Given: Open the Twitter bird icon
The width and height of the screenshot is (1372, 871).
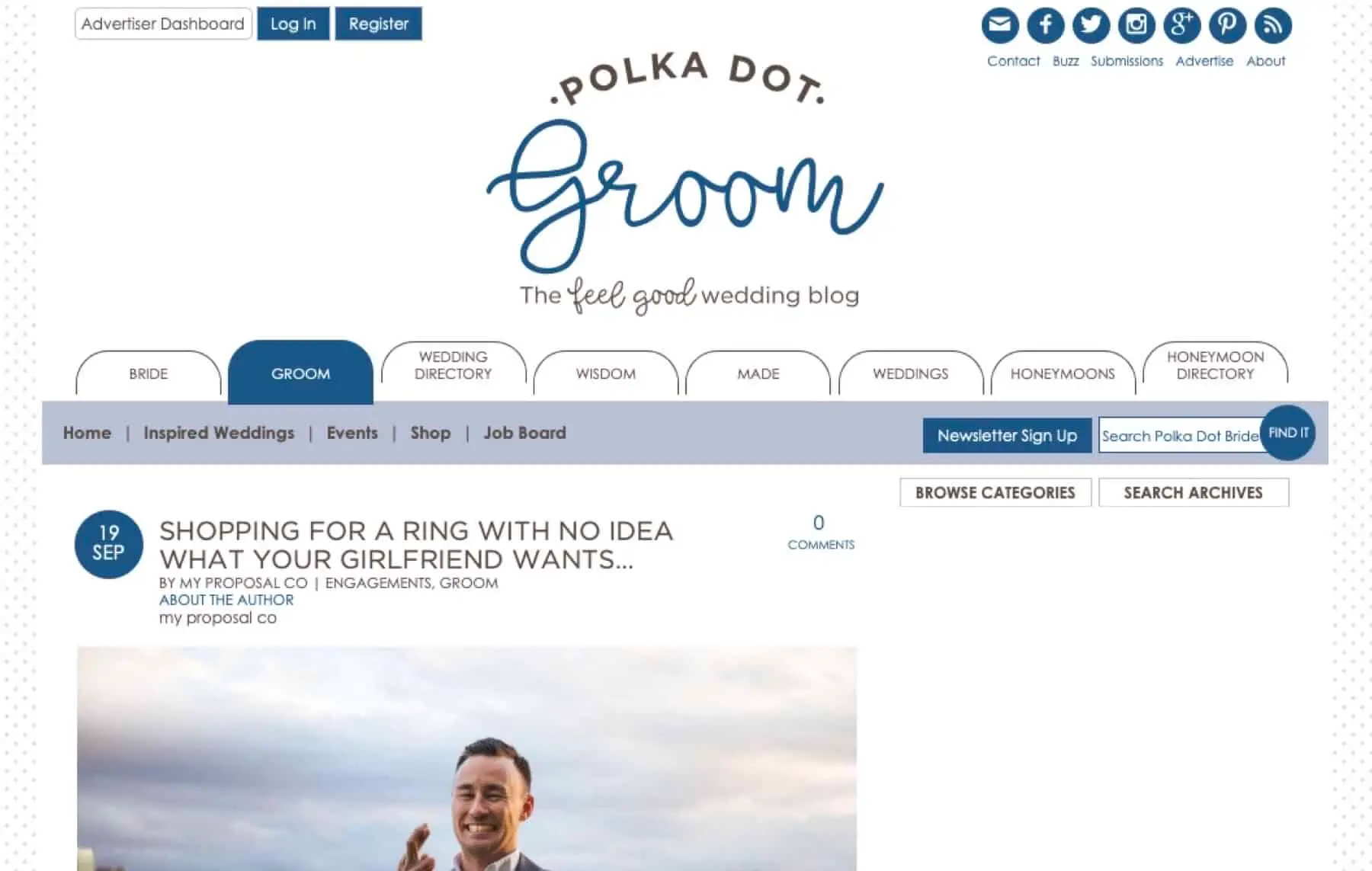Looking at the screenshot, I should [x=1091, y=26].
